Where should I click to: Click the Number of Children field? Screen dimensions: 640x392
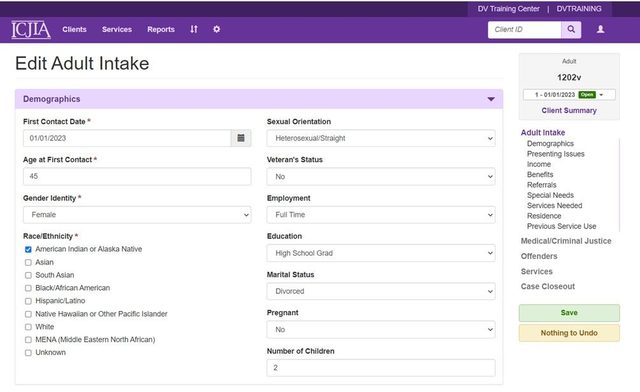(x=381, y=368)
